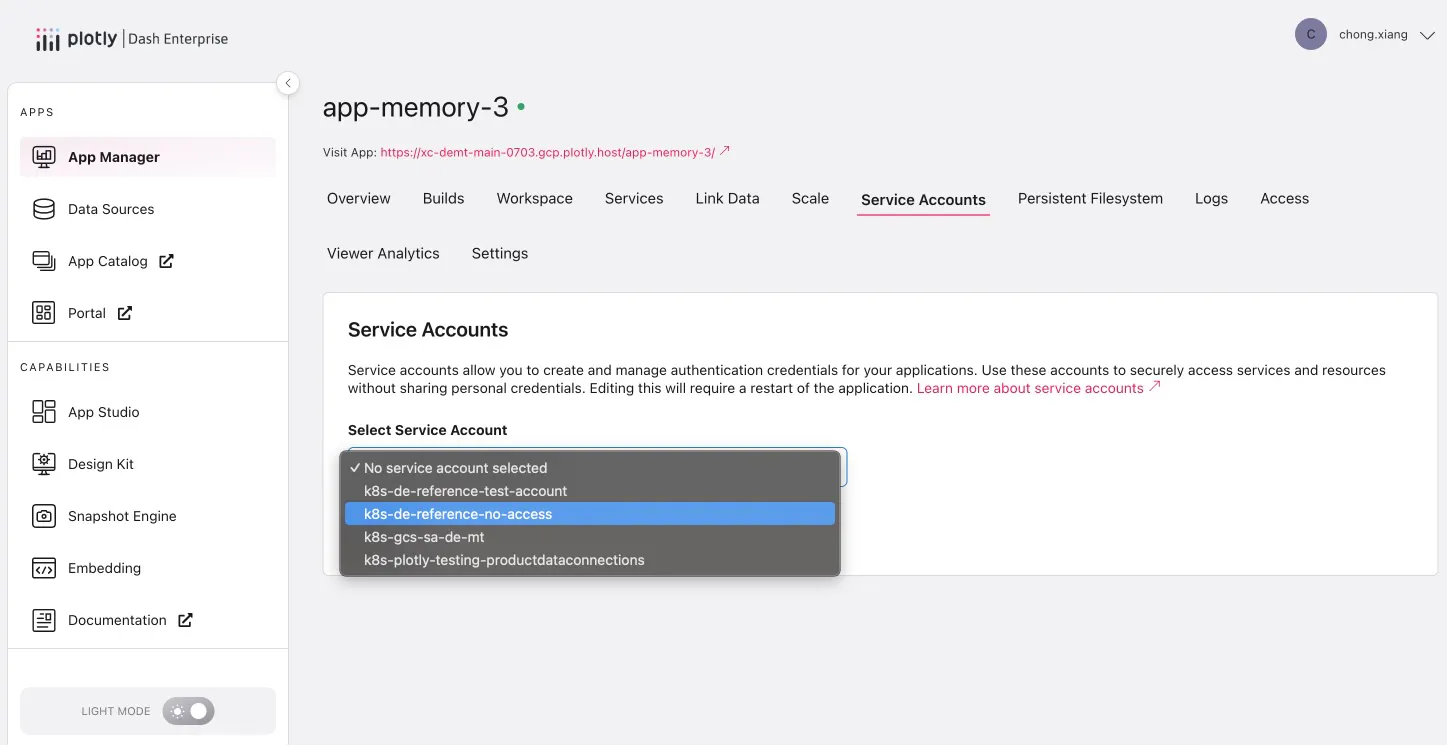The height and width of the screenshot is (745, 1447).
Task: Open 'Learn more about service accounts' link
Action: point(1030,388)
